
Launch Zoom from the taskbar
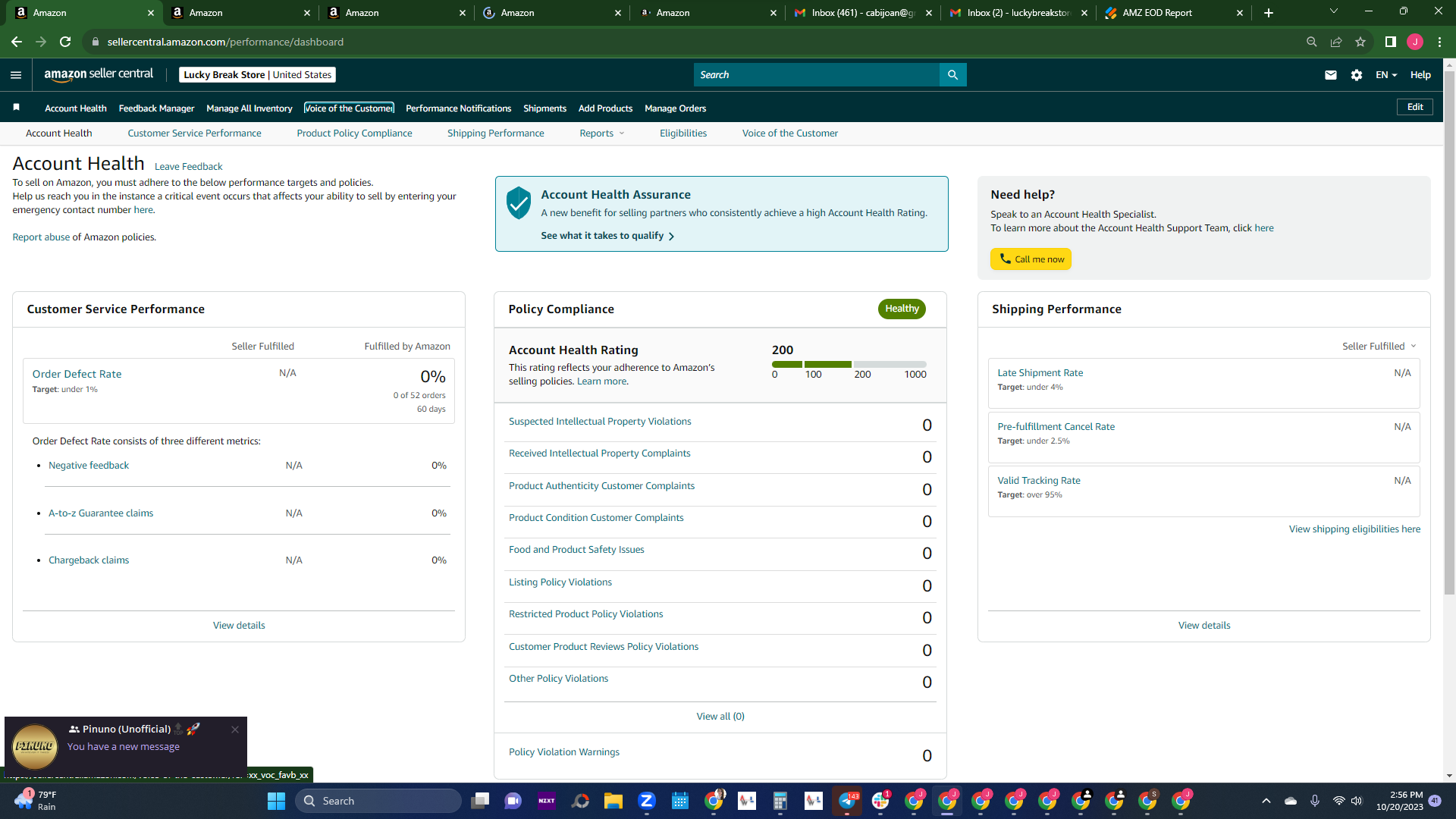click(647, 801)
